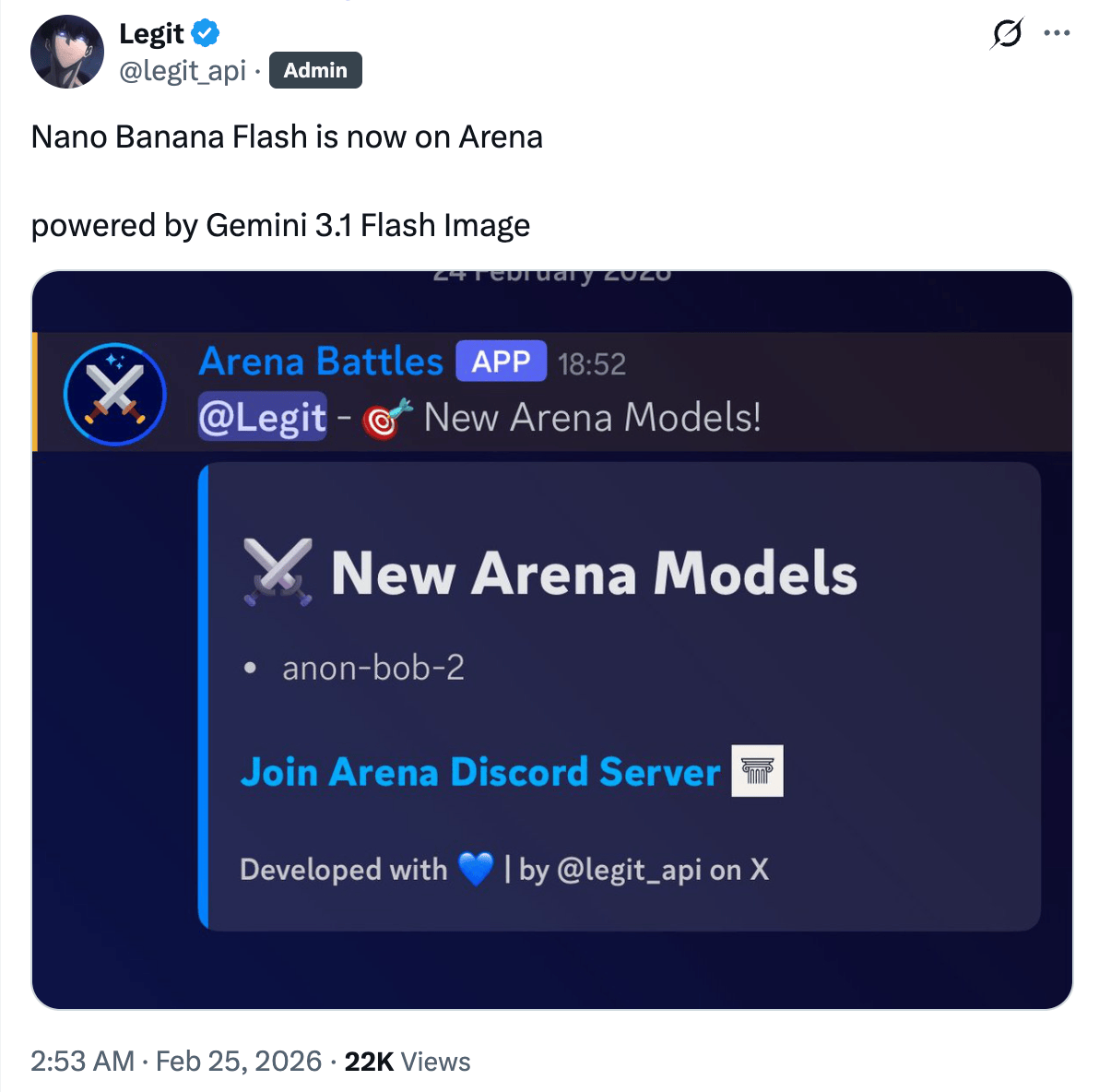Click the target dart emoji
The width and height of the screenshot is (1099, 1092).
[x=386, y=419]
